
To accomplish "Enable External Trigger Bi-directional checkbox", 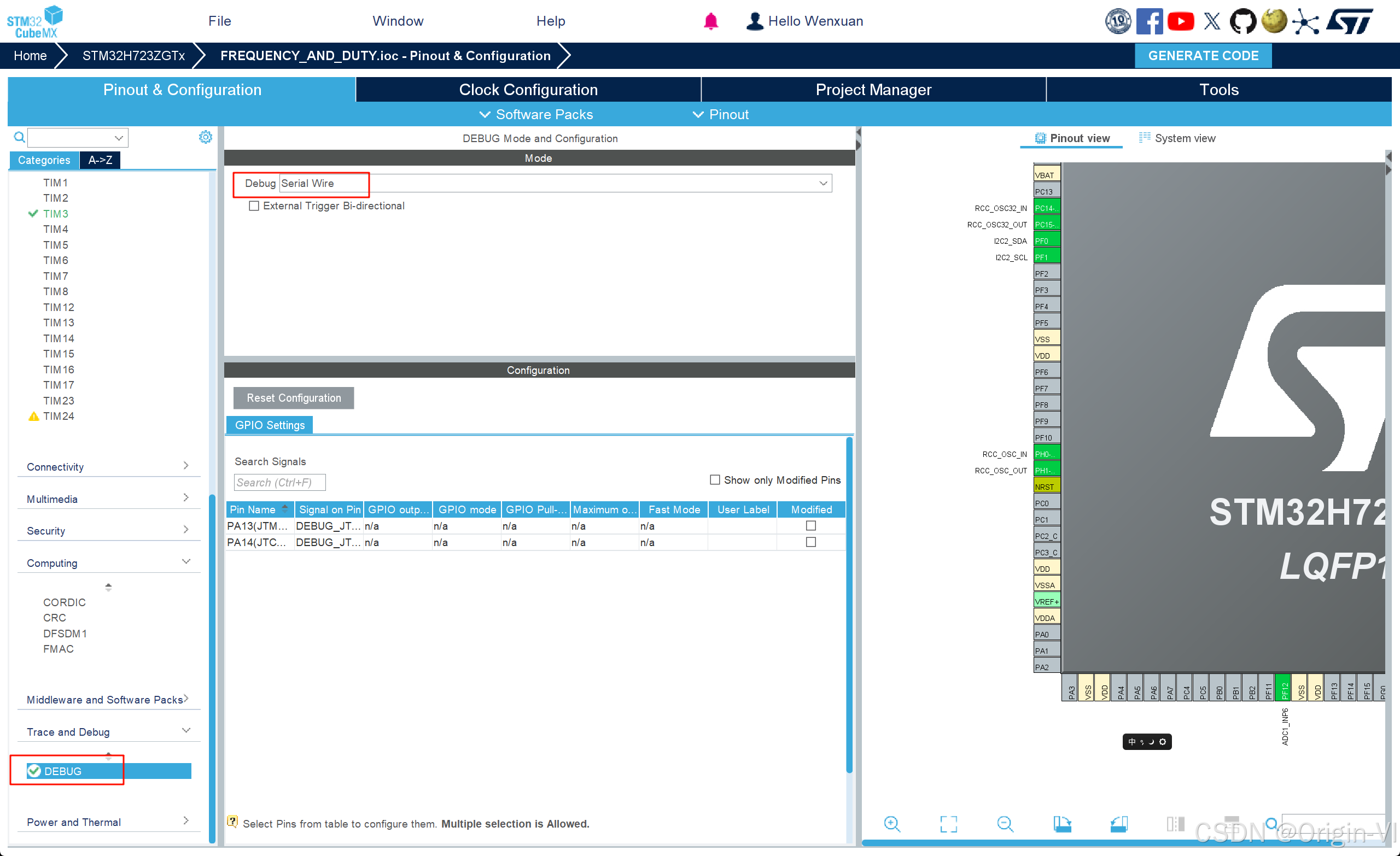I will click(254, 206).
